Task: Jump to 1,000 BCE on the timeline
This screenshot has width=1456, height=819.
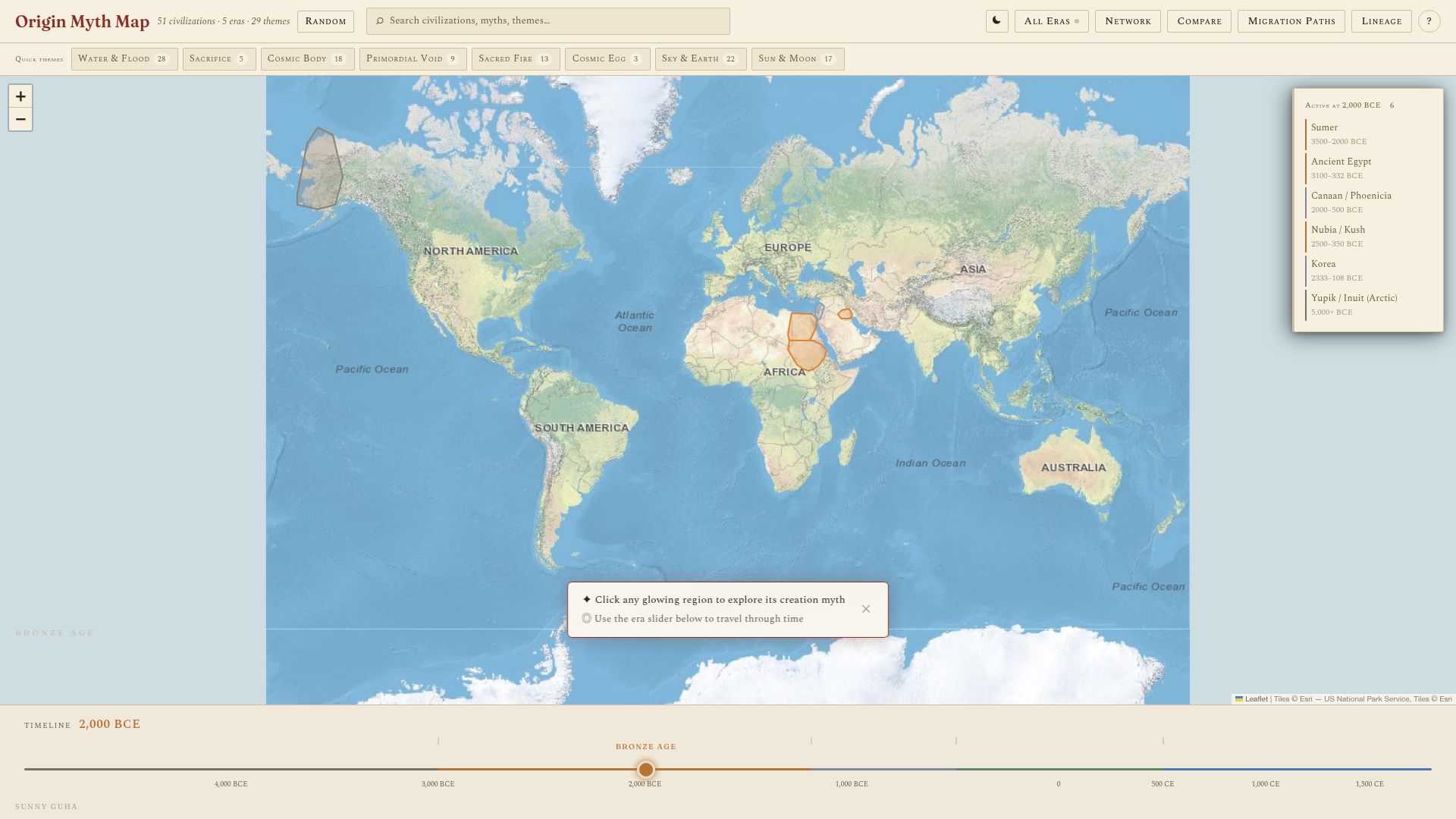Action: point(852,784)
